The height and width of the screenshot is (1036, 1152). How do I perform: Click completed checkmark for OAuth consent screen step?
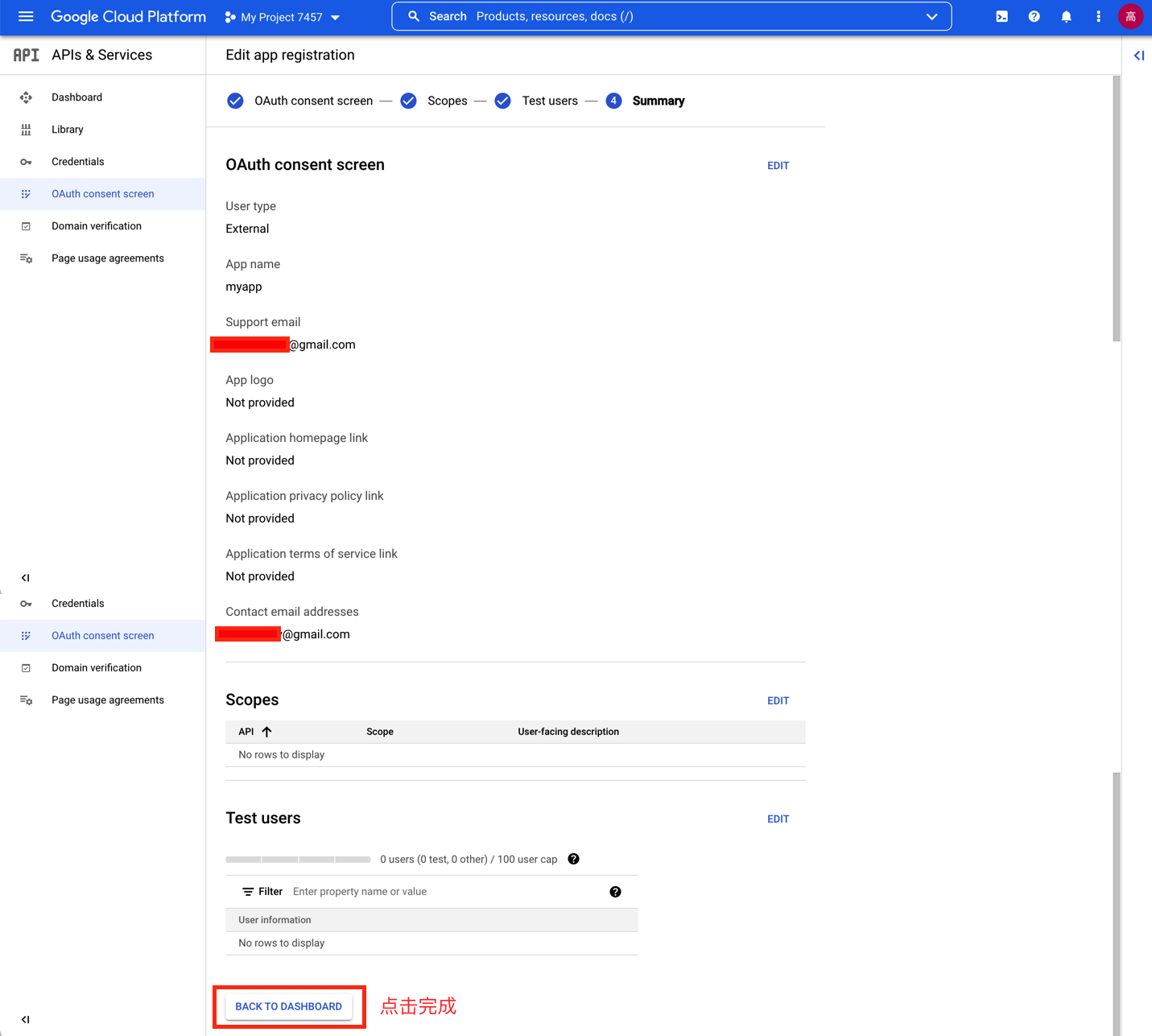coord(235,101)
